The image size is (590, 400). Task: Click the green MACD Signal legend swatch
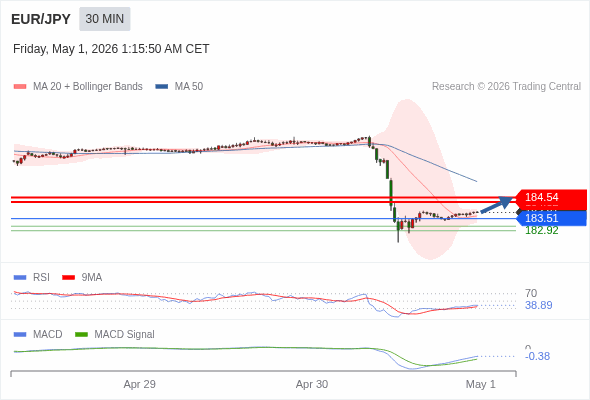82,335
